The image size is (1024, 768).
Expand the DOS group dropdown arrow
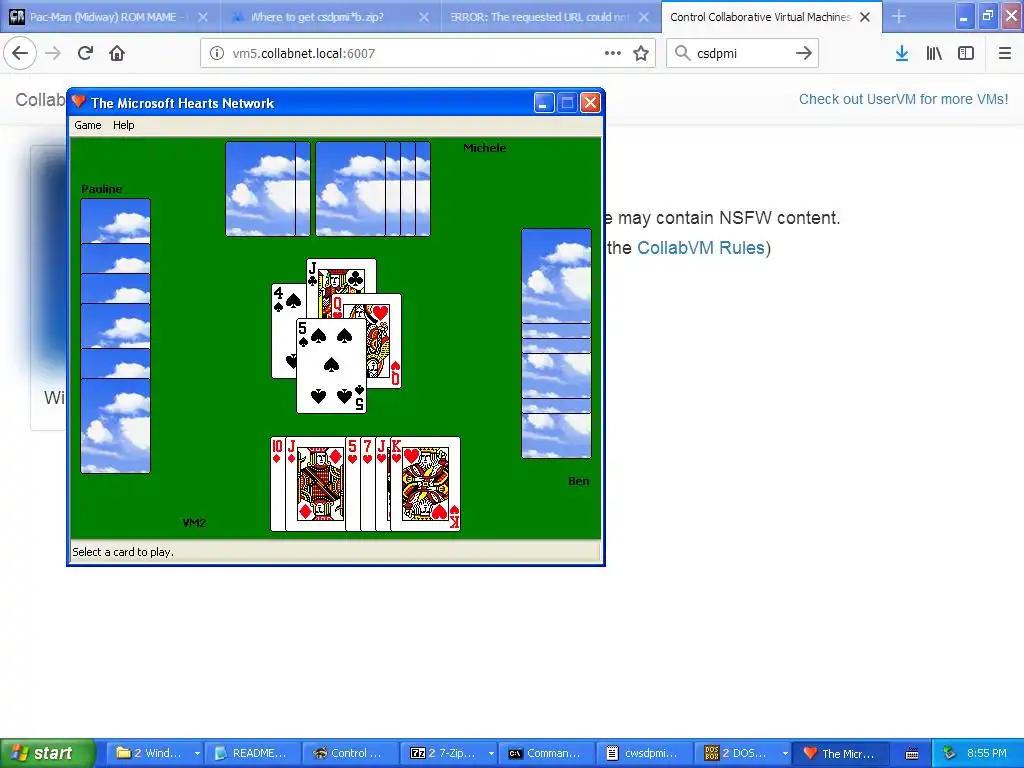[785, 754]
